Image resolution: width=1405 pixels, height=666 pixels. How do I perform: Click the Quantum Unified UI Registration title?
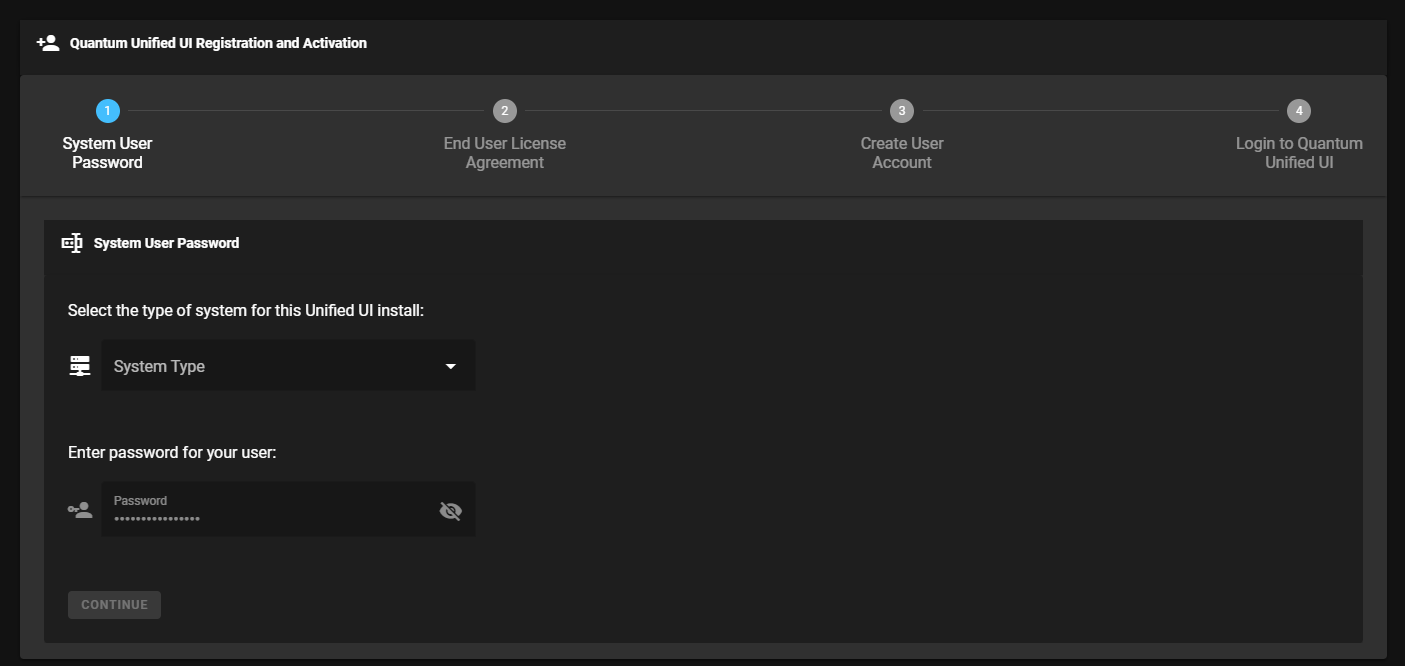(x=218, y=43)
